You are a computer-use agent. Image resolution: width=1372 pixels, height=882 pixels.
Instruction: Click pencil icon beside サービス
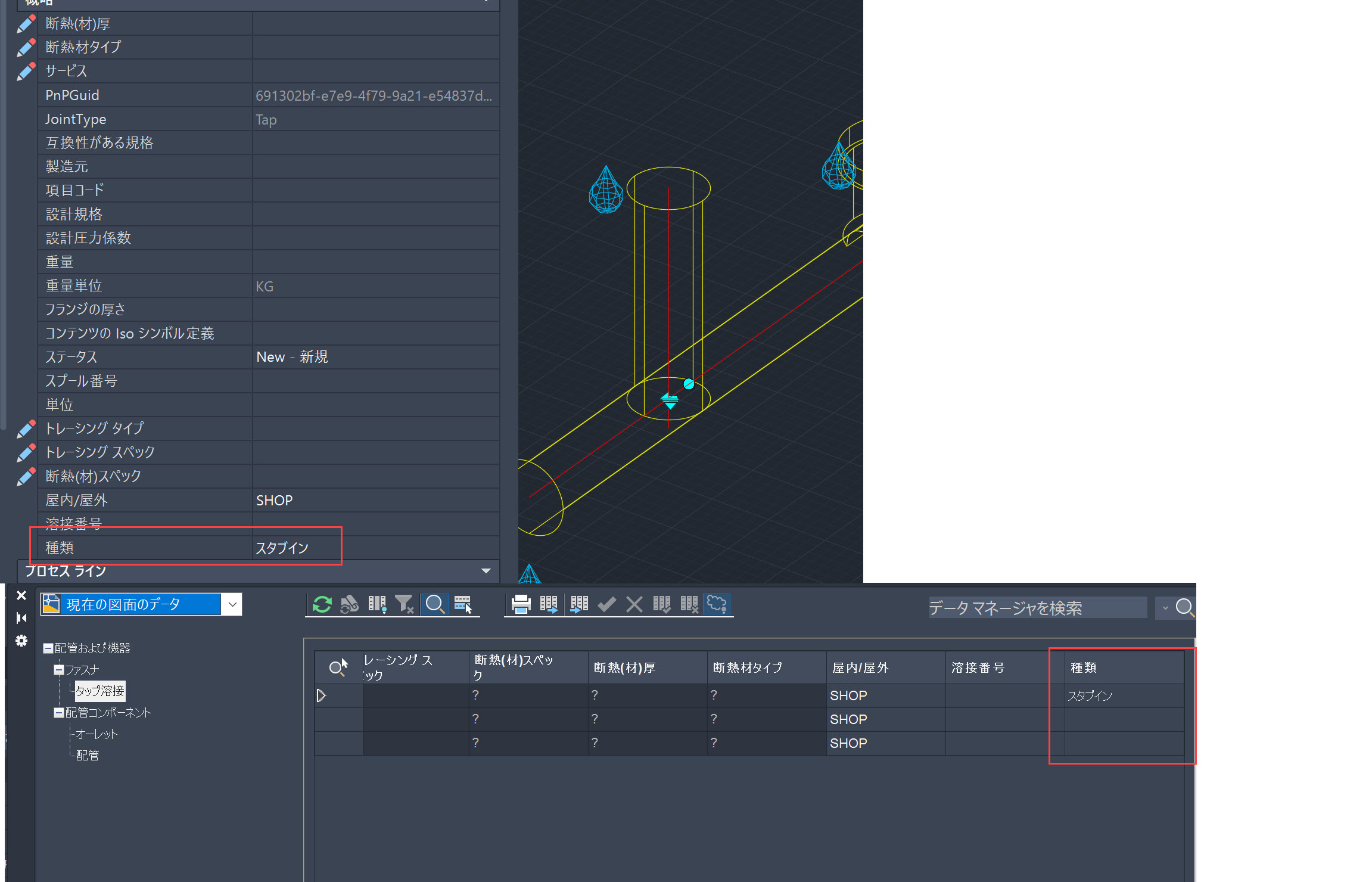pyautogui.click(x=26, y=72)
